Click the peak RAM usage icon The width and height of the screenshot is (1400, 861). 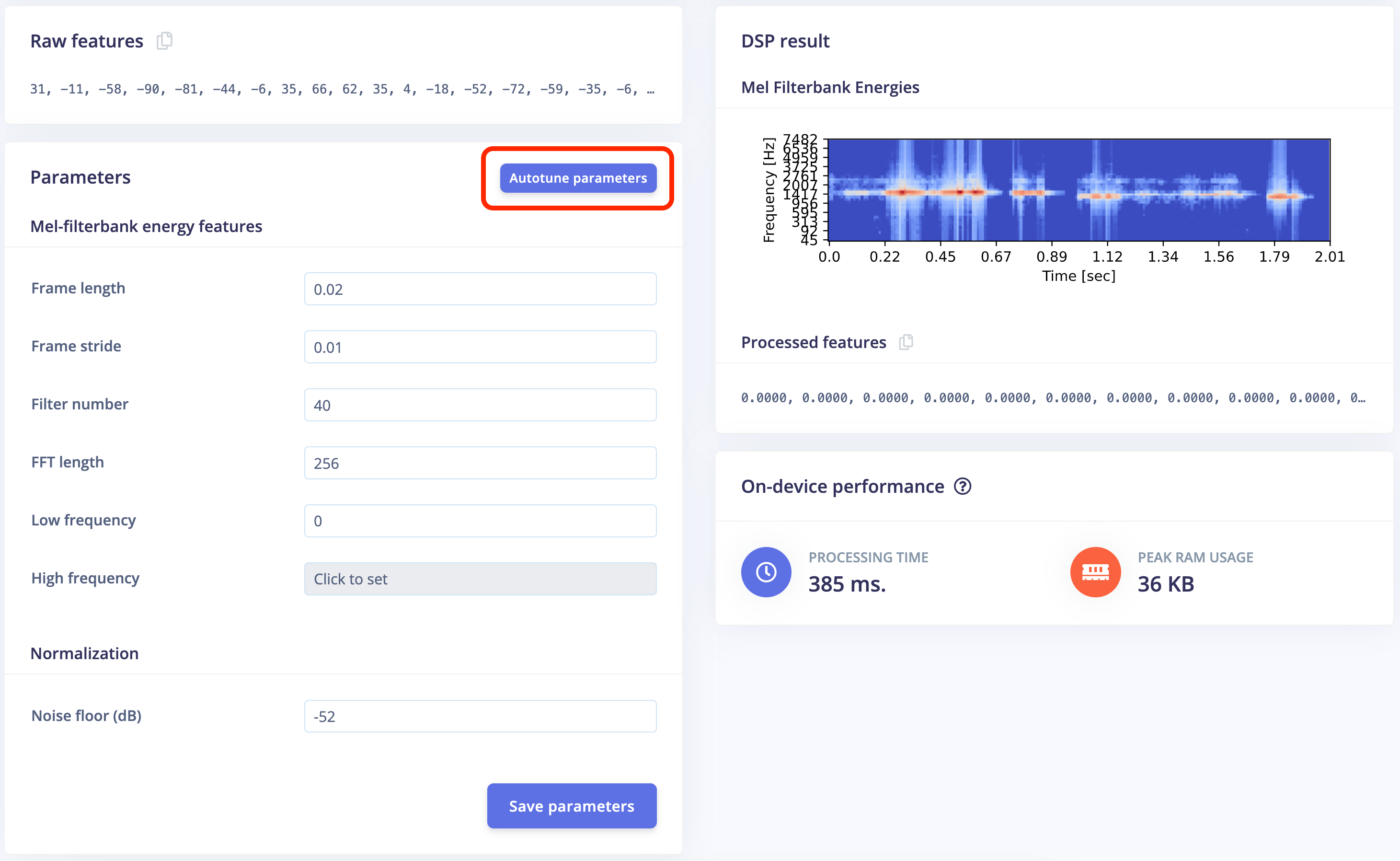(1095, 572)
